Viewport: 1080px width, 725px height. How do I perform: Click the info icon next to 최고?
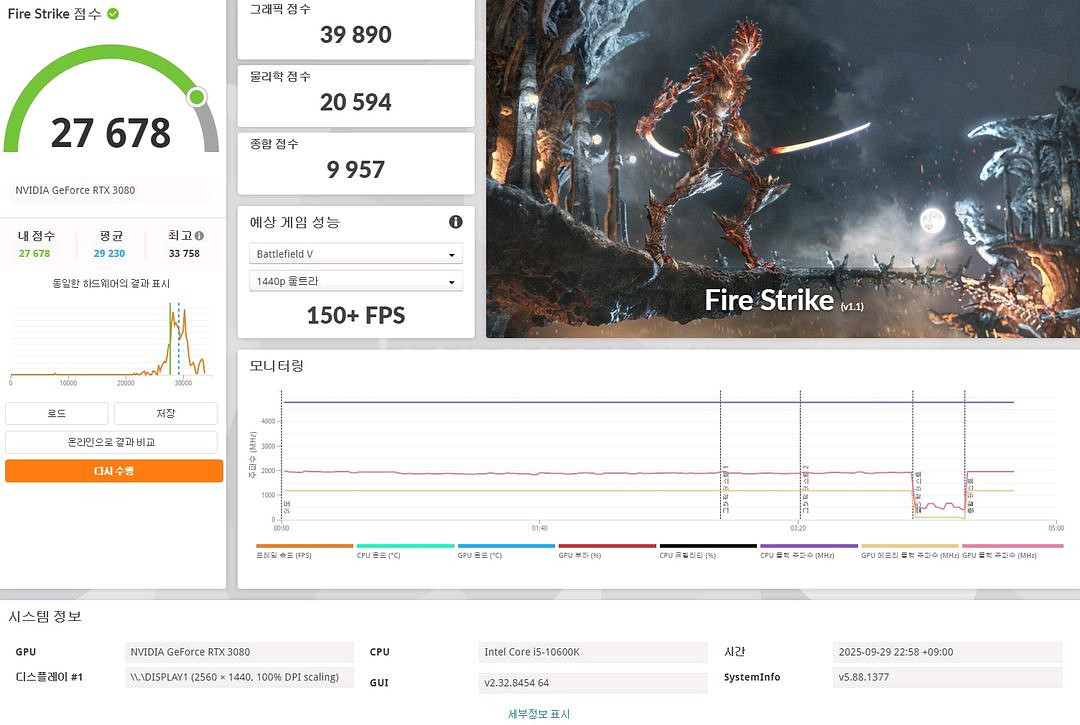coord(199,236)
